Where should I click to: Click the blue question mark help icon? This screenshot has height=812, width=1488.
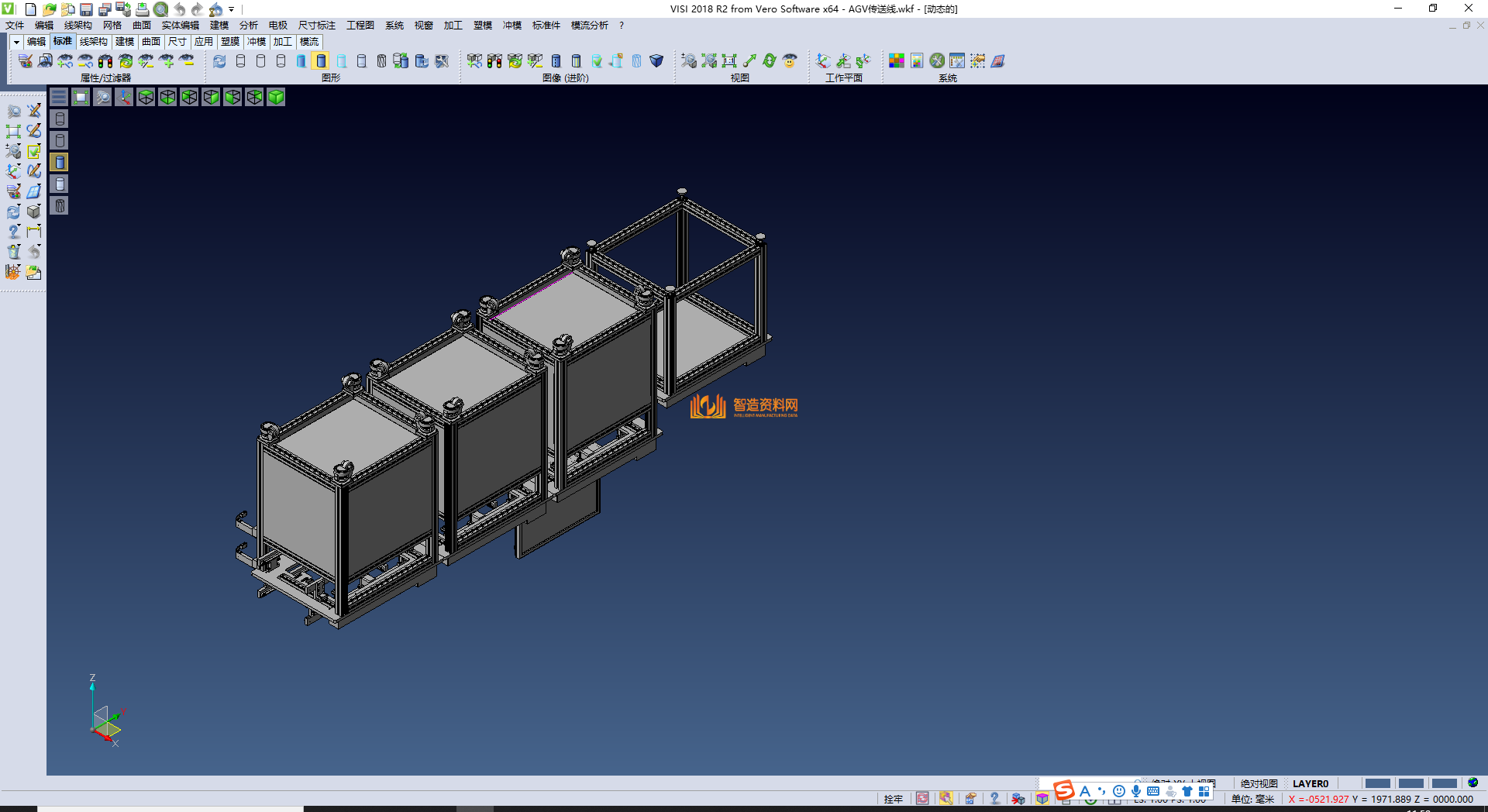[994, 798]
